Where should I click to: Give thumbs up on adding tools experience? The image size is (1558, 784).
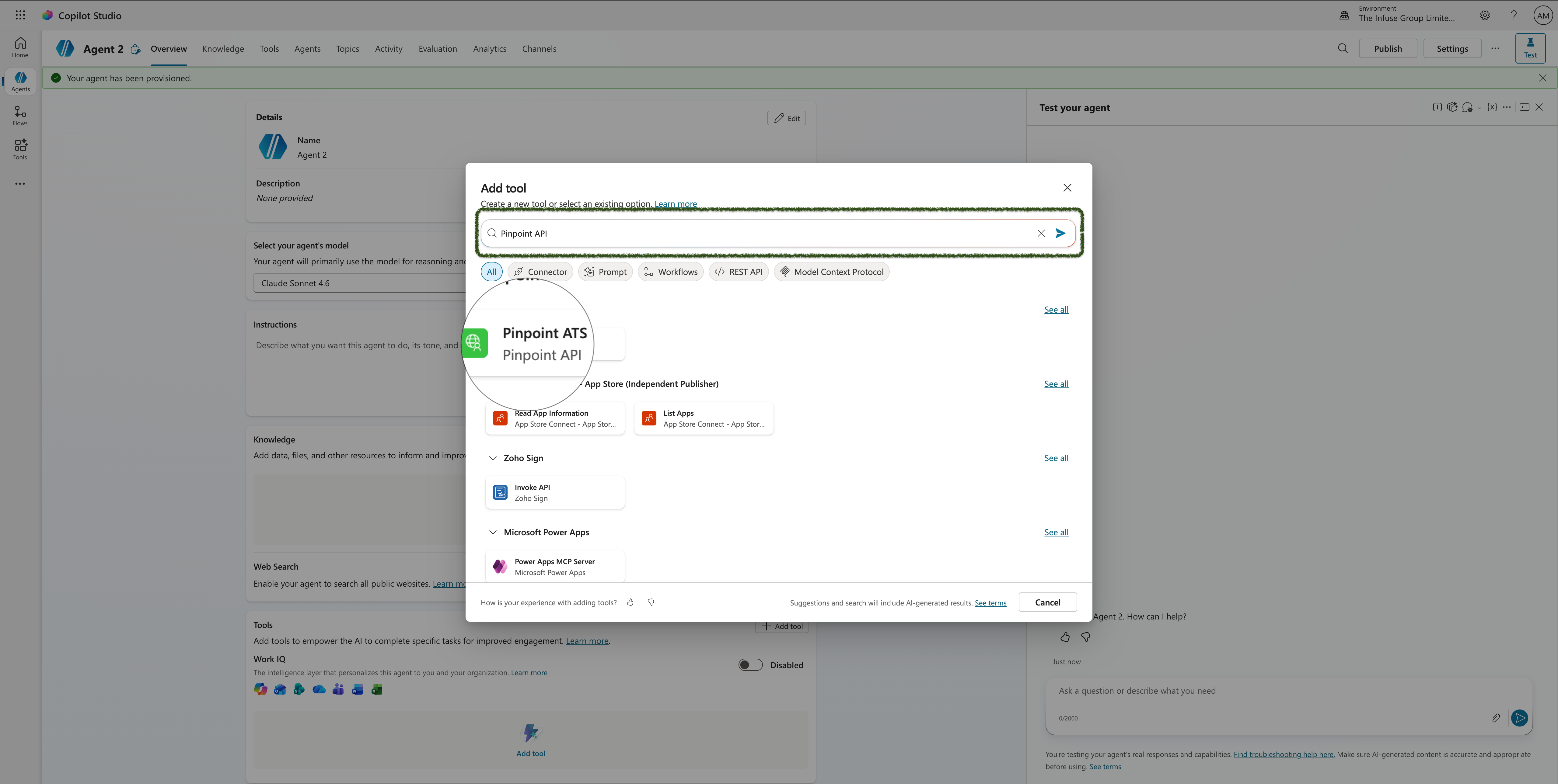630,602
